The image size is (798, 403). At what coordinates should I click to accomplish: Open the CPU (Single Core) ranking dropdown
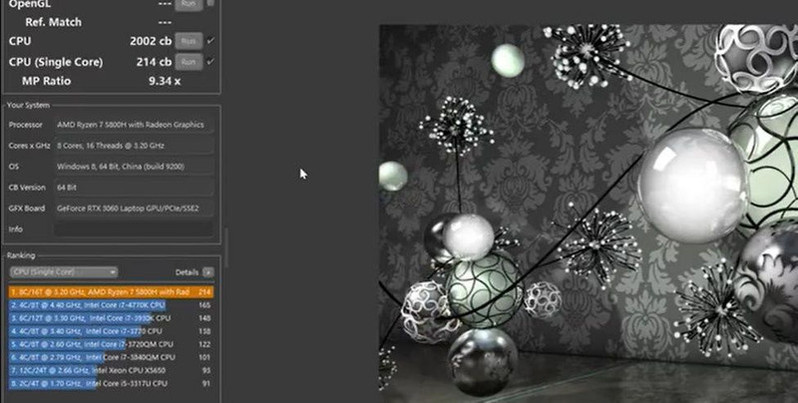(x=64, y=271)
